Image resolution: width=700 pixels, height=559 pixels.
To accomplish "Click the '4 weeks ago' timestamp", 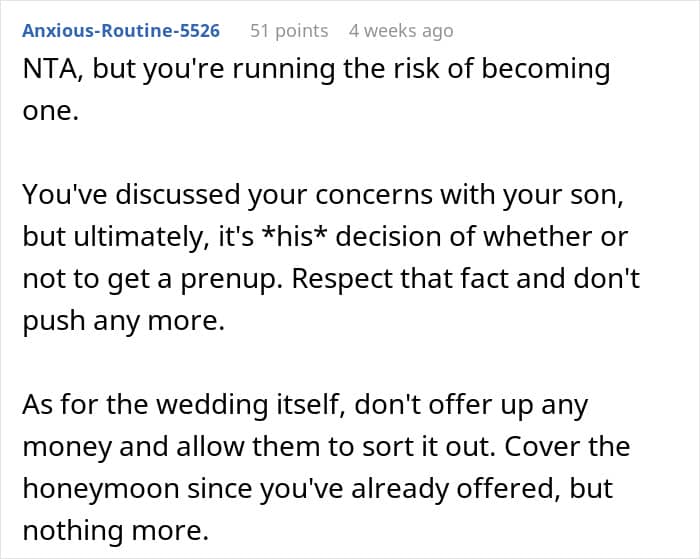I will pos(400,31).
